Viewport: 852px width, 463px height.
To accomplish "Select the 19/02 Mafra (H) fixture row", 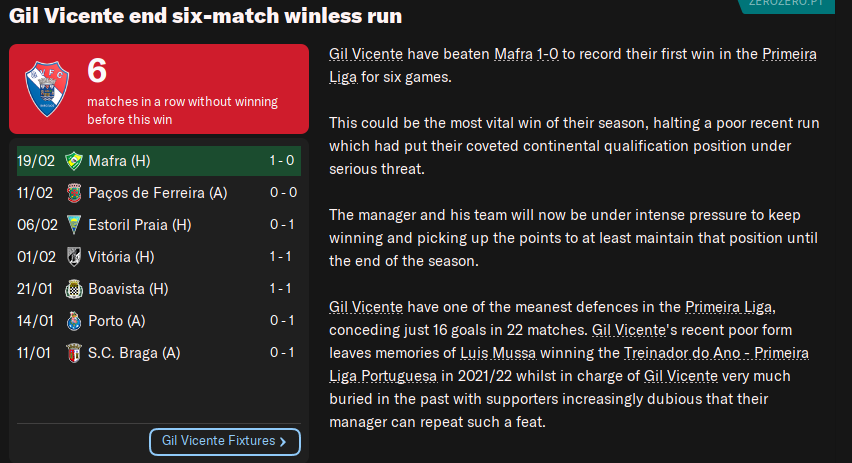I will click(x=158, y=161).
